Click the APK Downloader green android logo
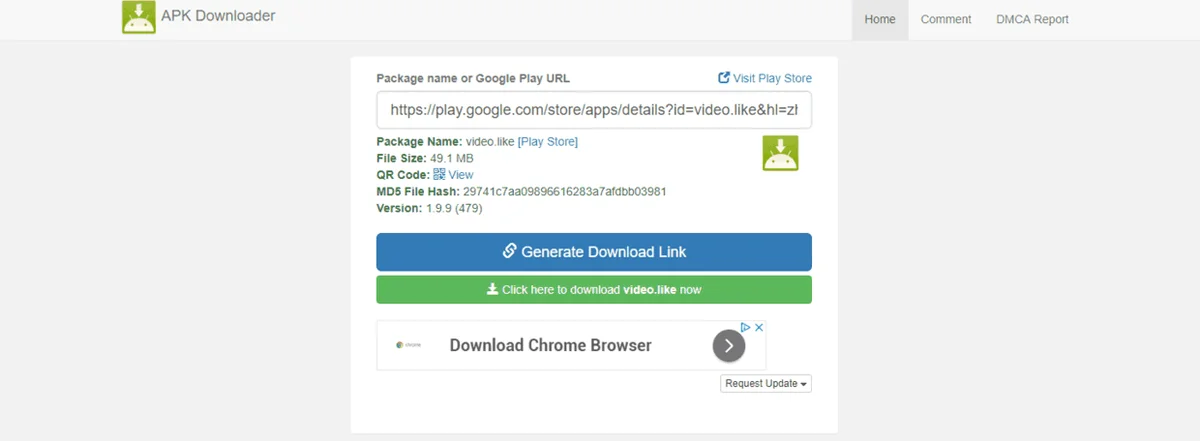The height and width of the screenshot is (441, 1200). [139, 17]
